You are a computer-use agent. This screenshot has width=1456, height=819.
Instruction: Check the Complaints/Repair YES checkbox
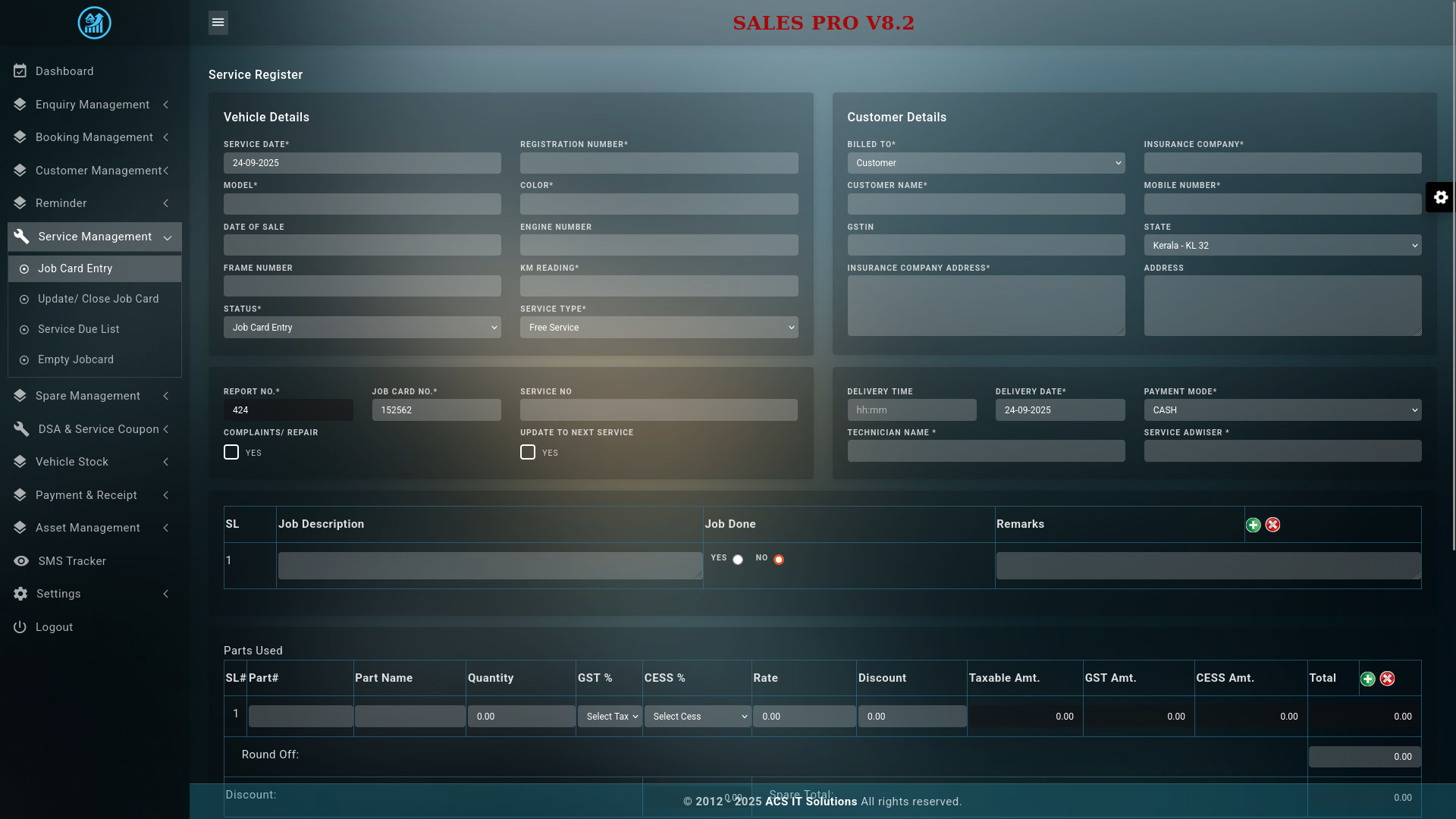pos(231,452)
